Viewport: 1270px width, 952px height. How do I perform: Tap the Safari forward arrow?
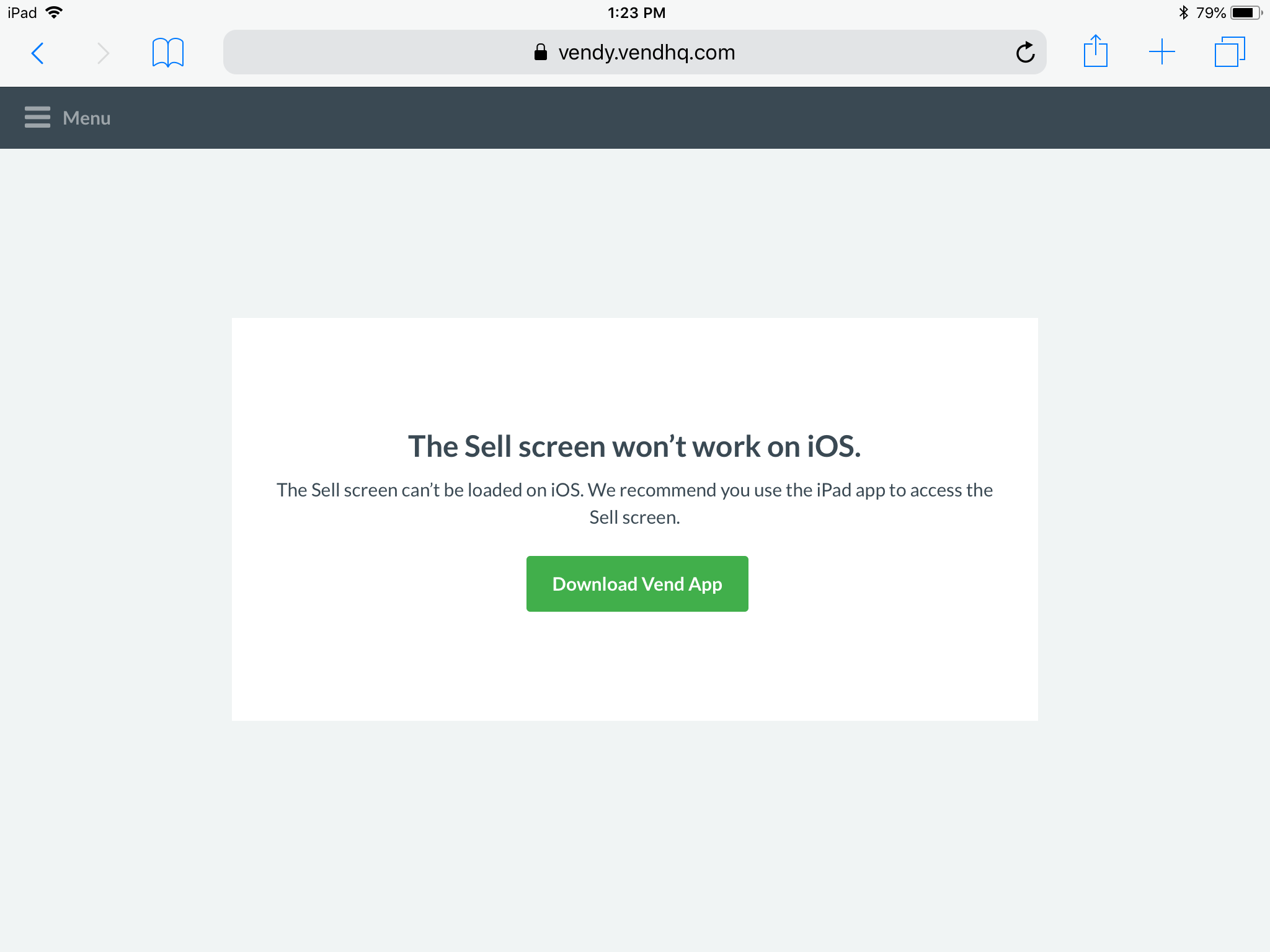[x=103, y=53]
